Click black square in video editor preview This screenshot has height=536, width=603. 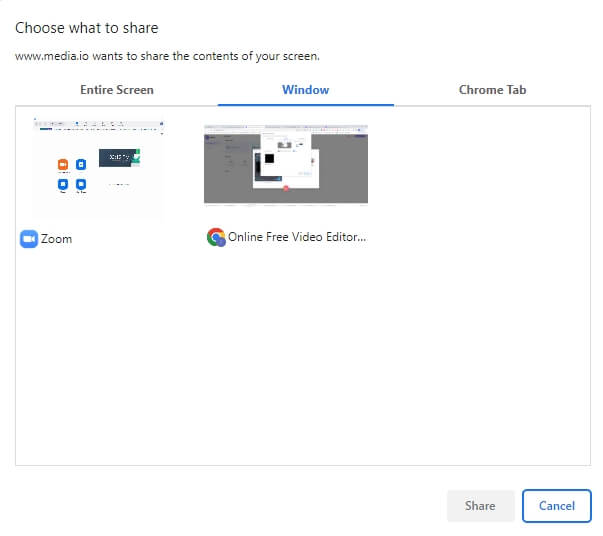click(267, 158)
